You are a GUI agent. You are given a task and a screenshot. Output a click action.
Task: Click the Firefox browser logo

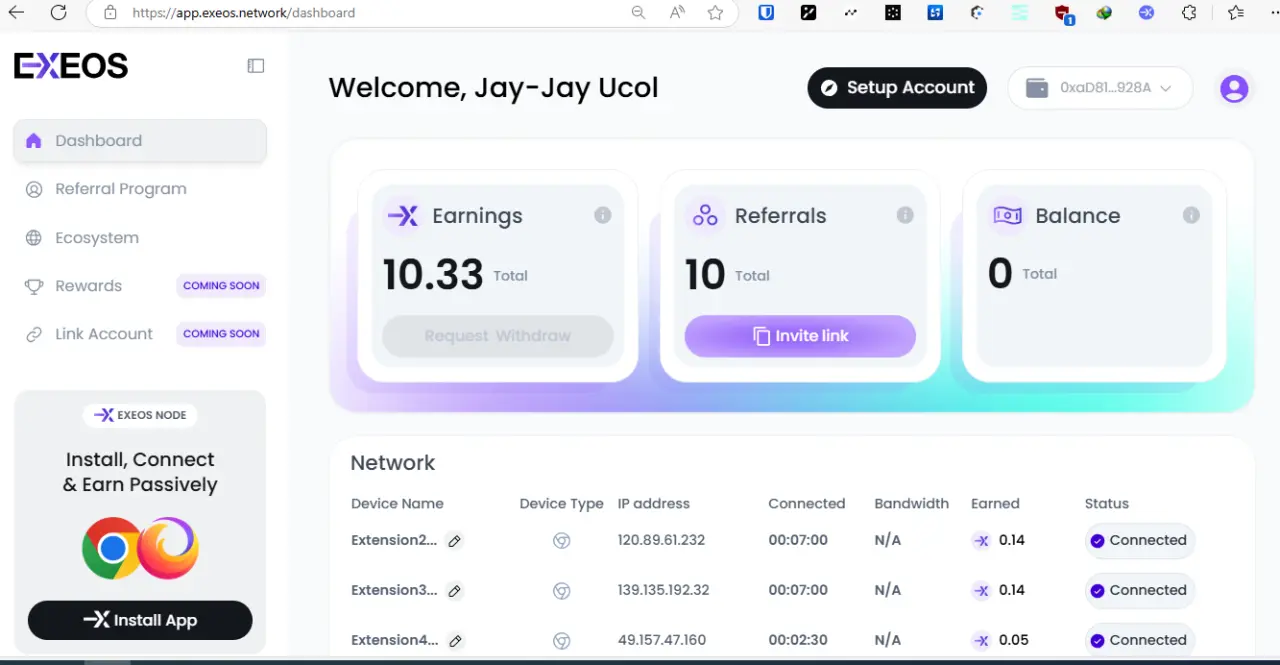click(168, 548)
